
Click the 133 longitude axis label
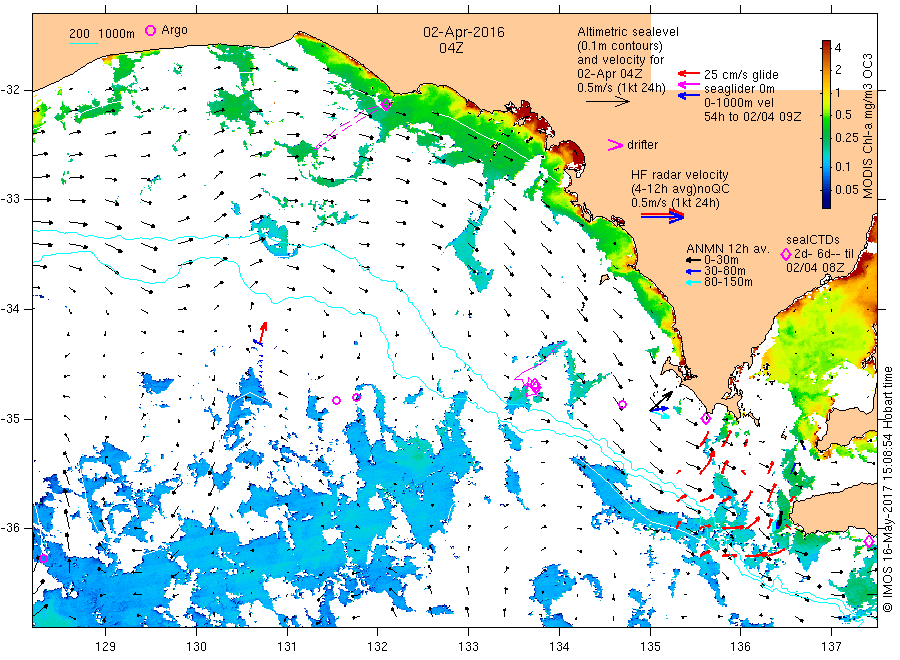click(468, 647)
